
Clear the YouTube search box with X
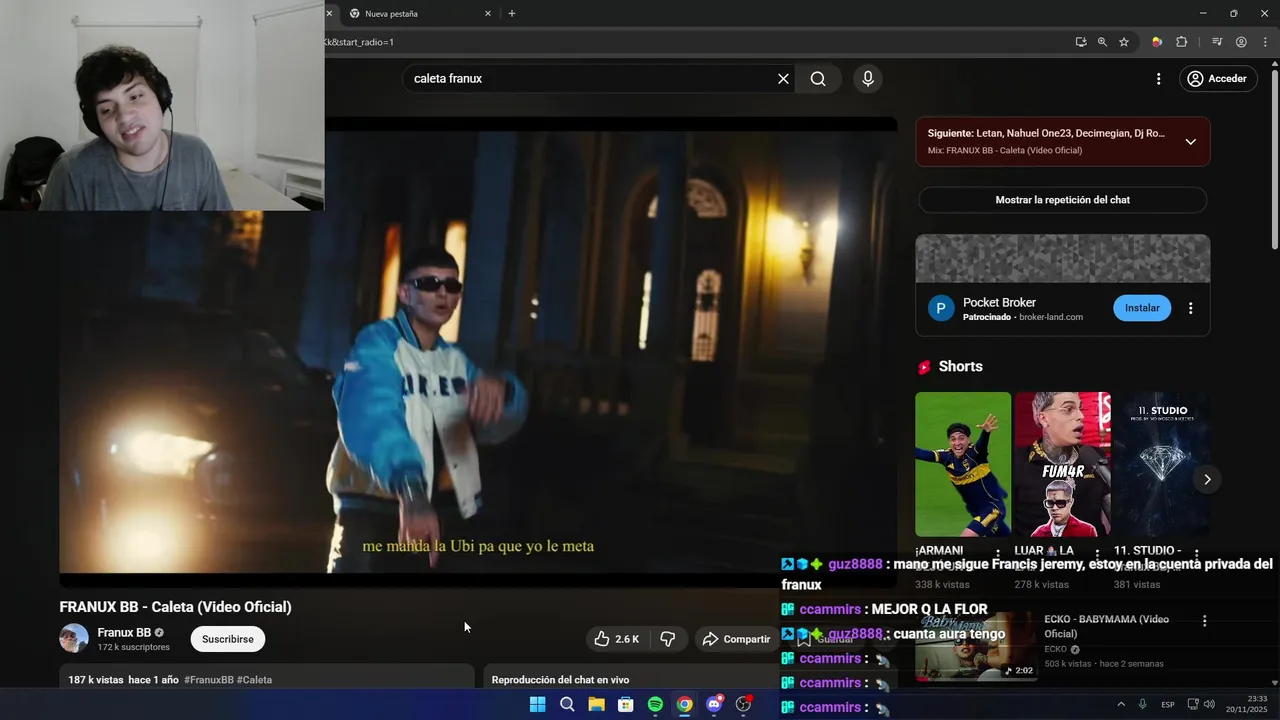(x=783, y=79)
